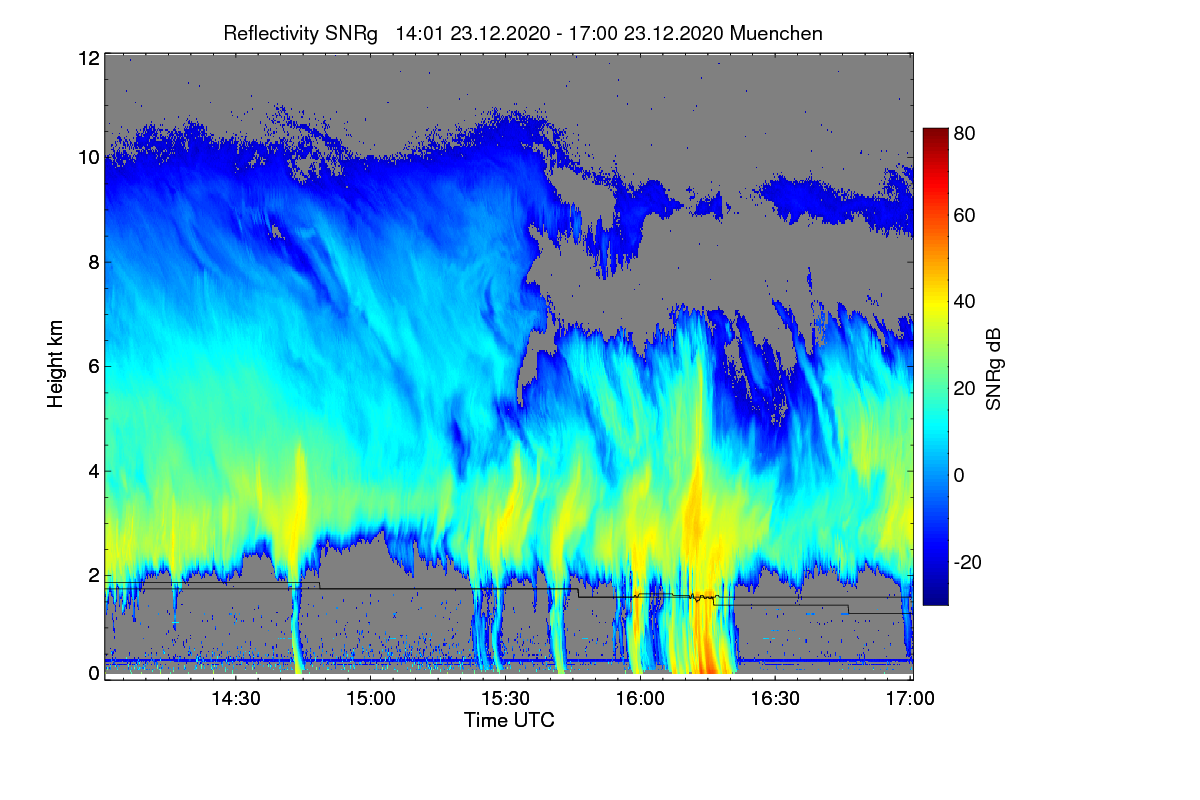Click the height axis label '8'
The width and height of the screenshot is (1200, 800).
(x=94, y=262)
